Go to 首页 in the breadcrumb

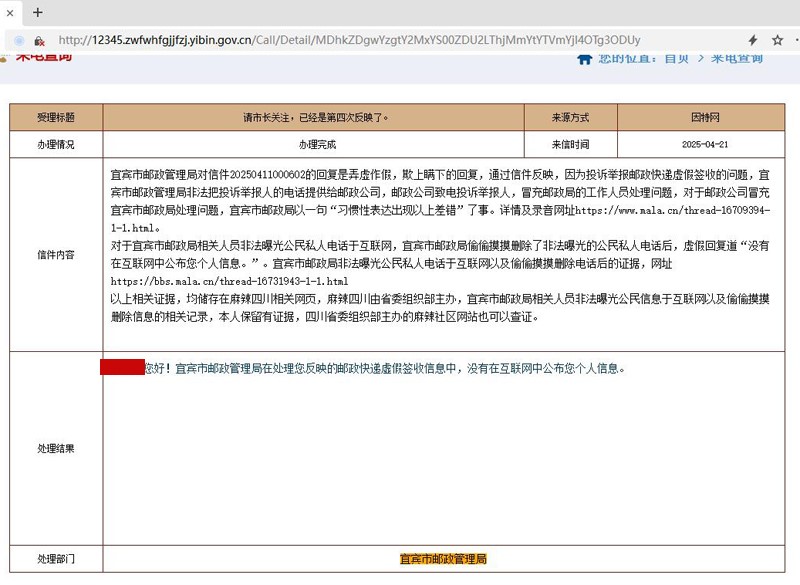point(677,58)
